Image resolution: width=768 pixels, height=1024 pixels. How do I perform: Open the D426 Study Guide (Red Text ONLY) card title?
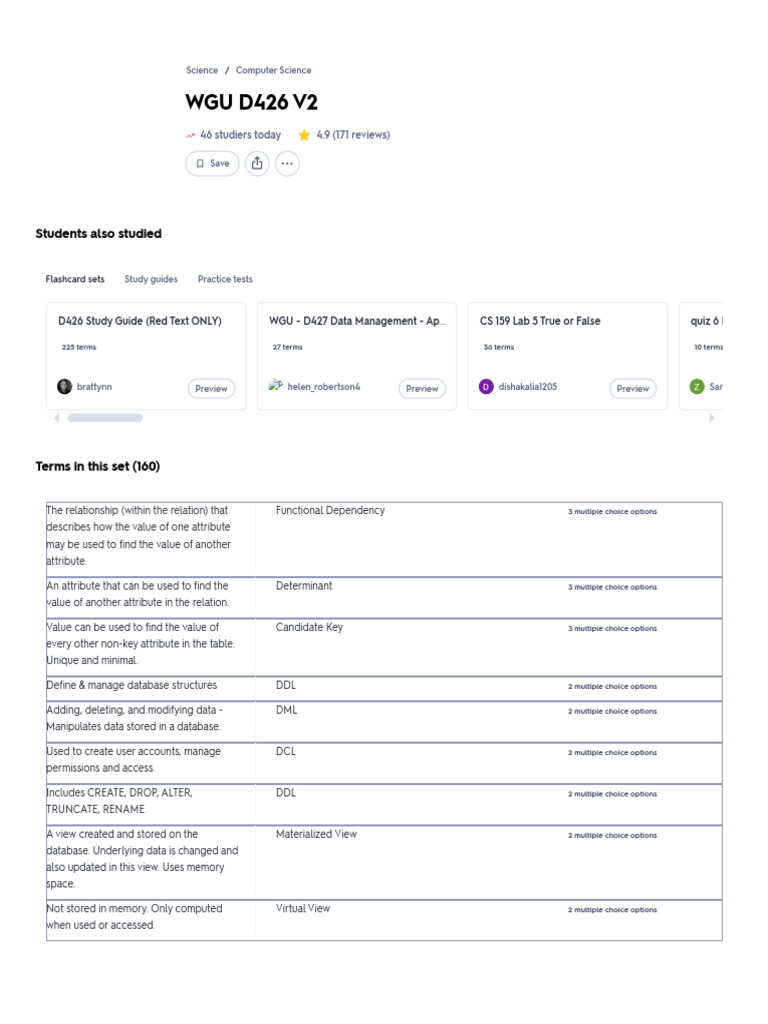pyautogui.click(x=140, y=321)
